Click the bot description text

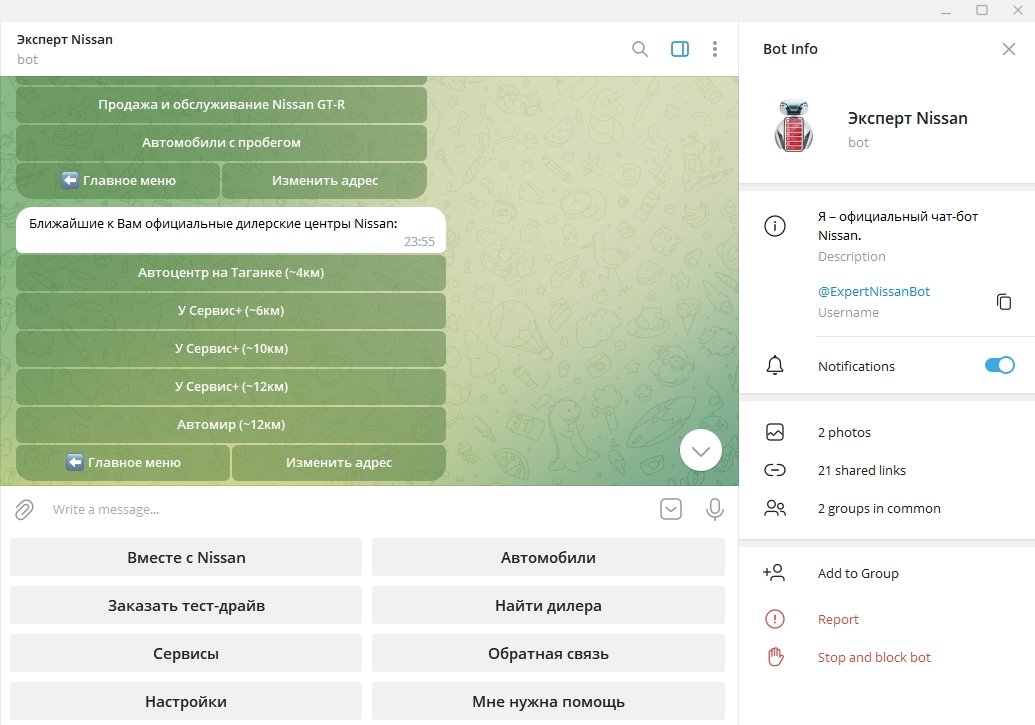point(898,226)
